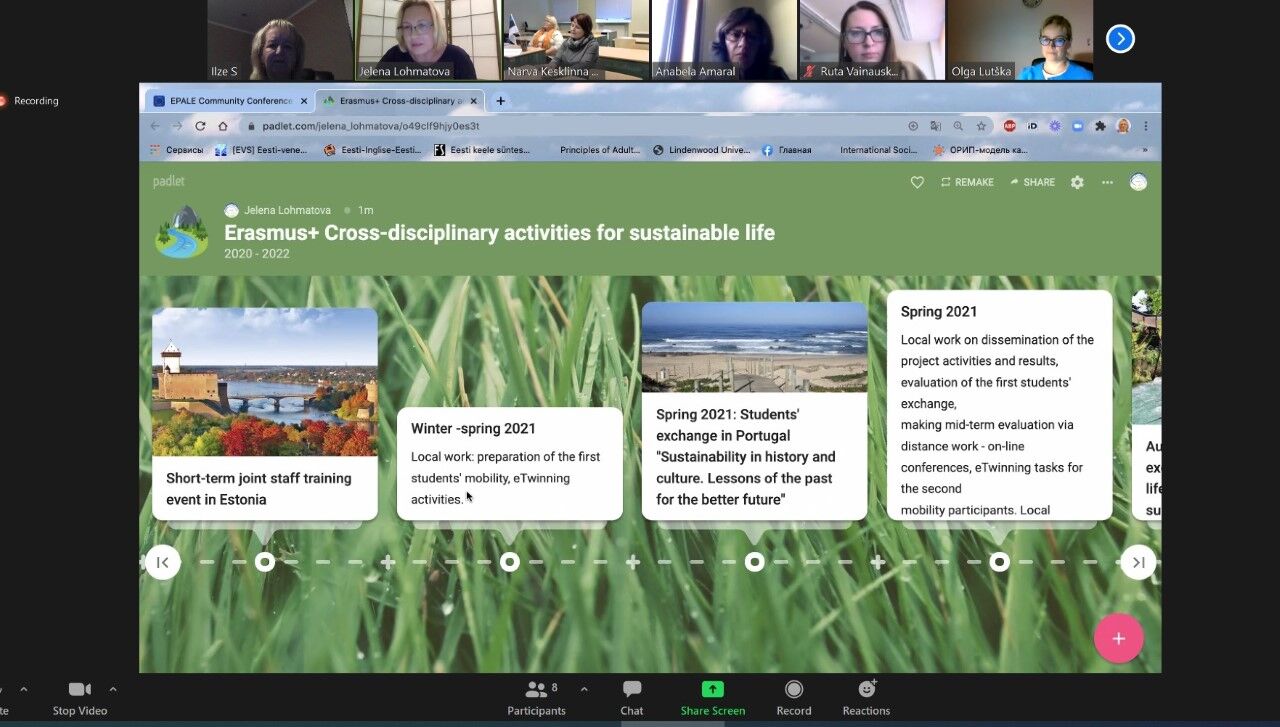The width and height of the screenshot is (1280, 727).
Task: Go back in browser history
Action: click(155, 126)
